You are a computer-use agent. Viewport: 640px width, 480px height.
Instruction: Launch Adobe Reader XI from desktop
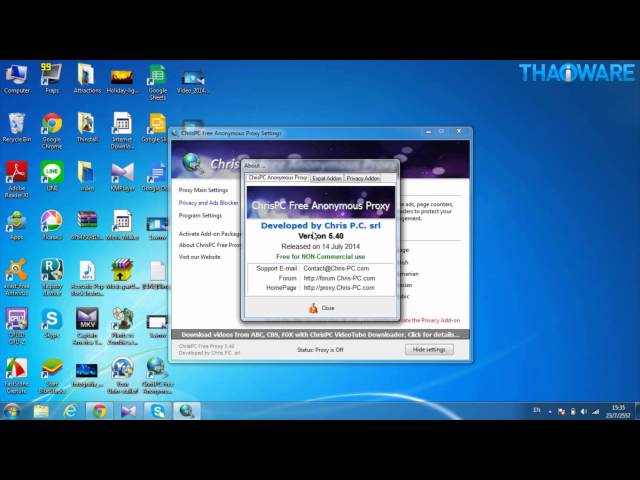(x=16, y=180)
